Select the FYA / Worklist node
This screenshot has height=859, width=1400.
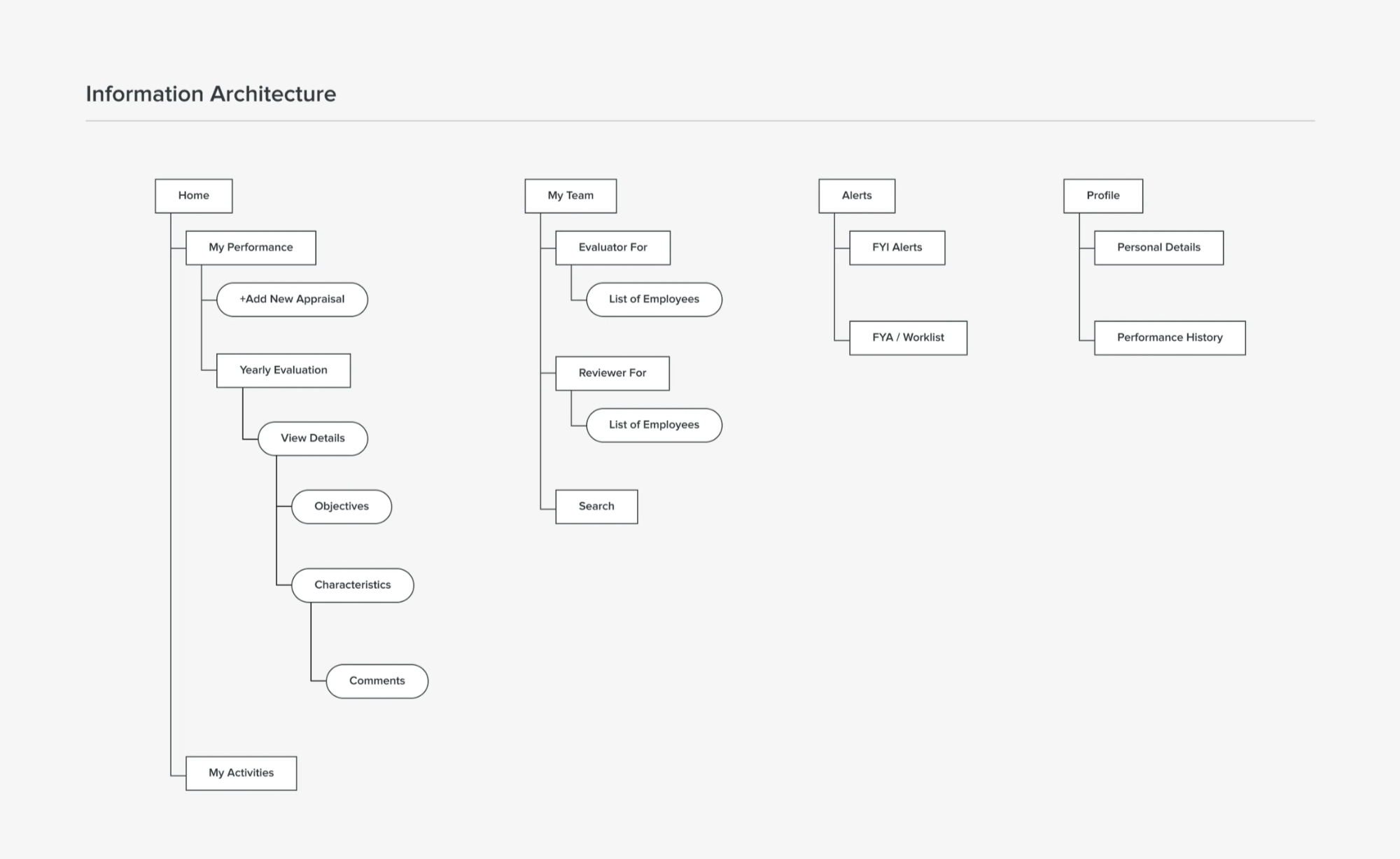909,338
